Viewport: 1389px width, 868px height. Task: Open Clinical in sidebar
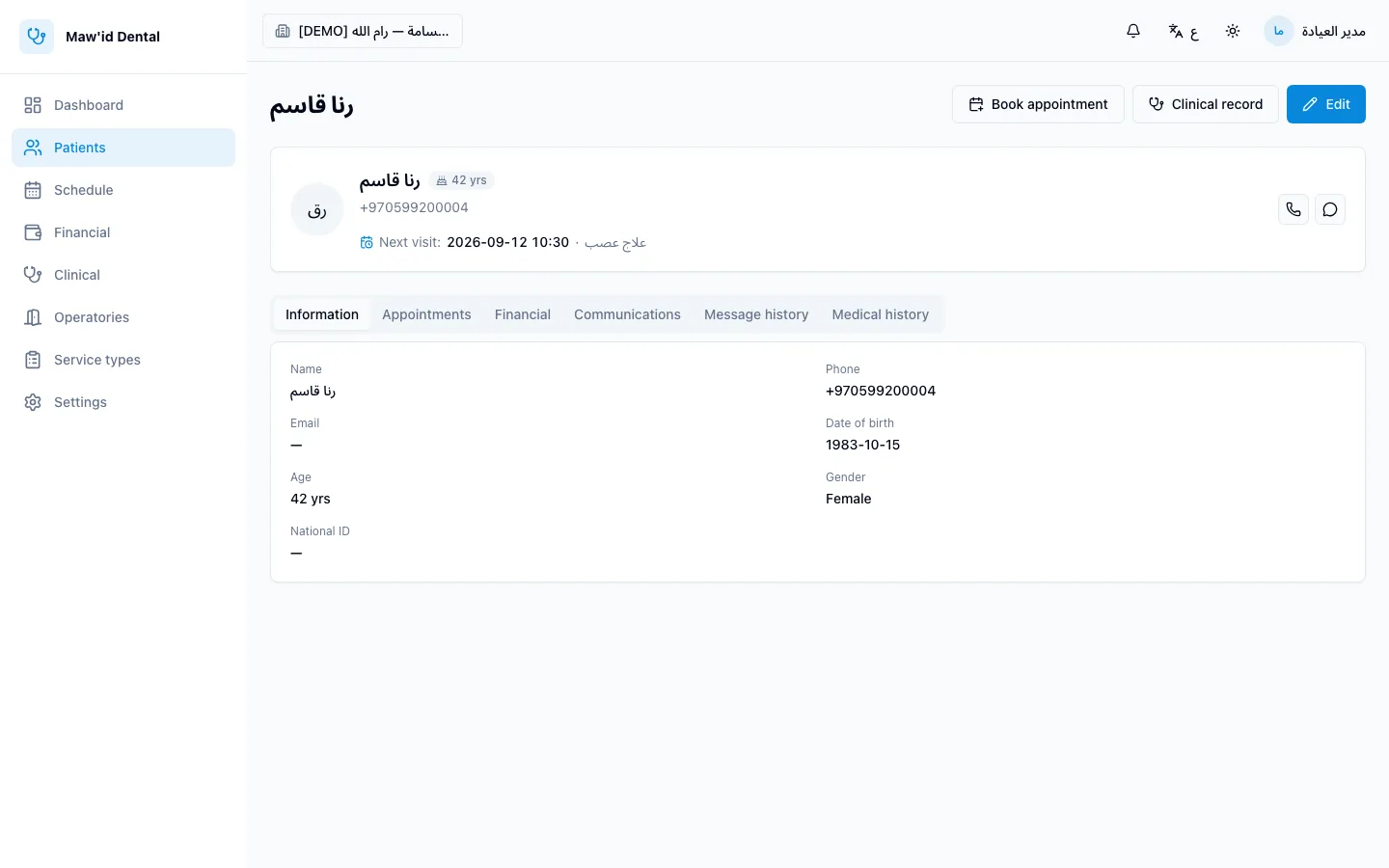[x=123, y=275]
